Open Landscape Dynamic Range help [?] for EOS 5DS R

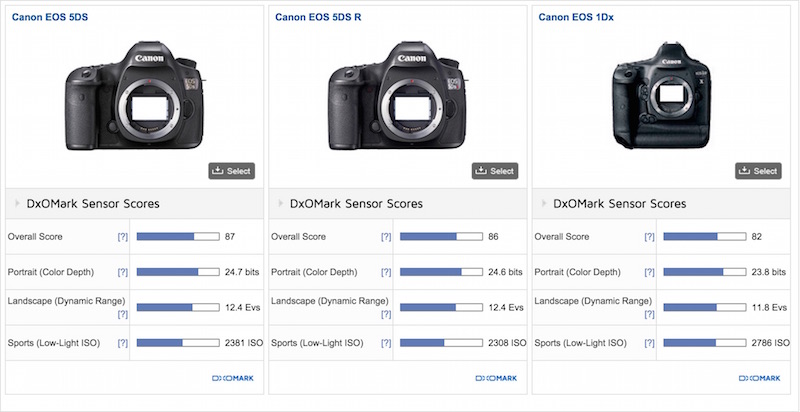click(386, 314)
